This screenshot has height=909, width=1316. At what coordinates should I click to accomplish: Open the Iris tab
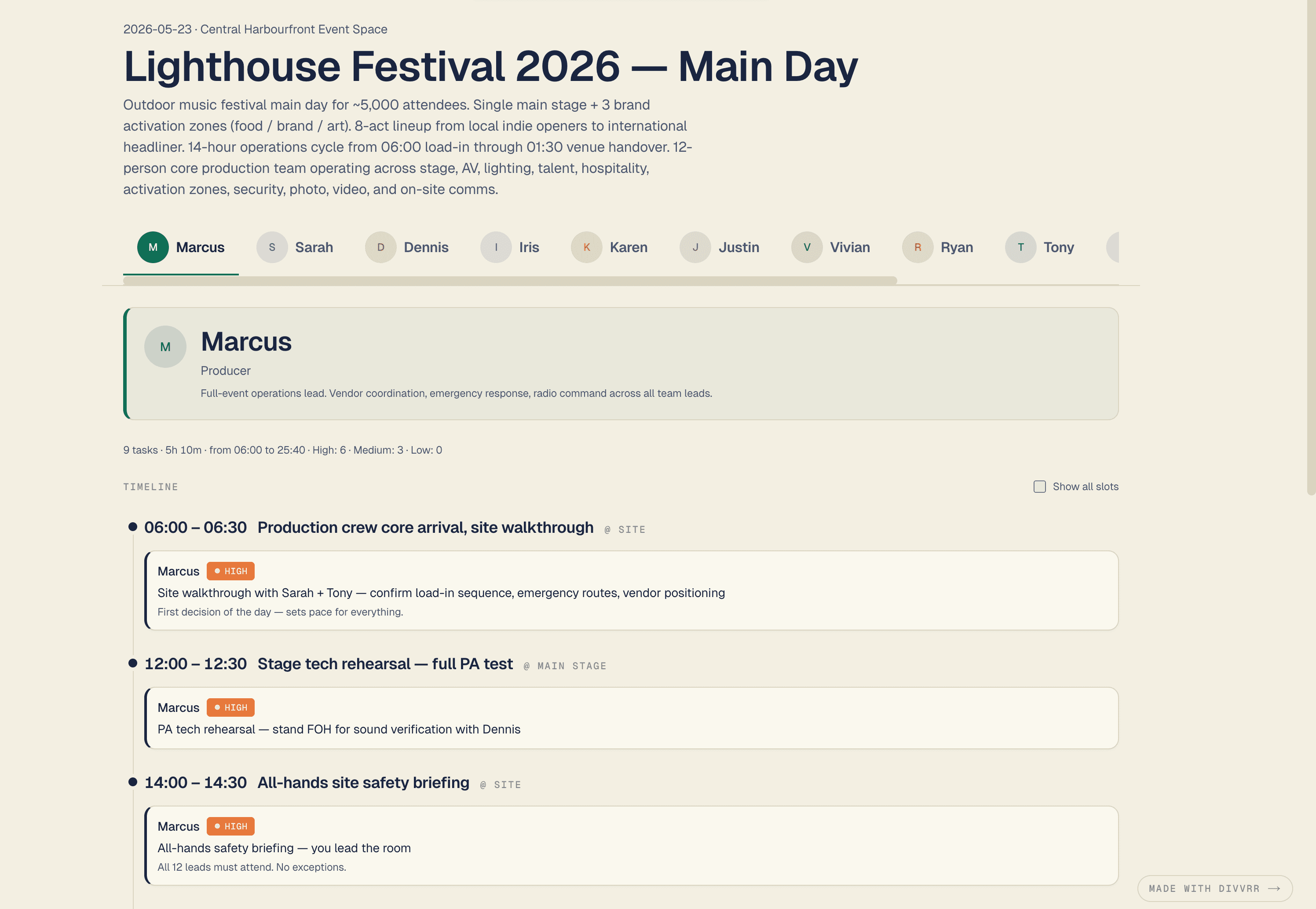(510, 247)
